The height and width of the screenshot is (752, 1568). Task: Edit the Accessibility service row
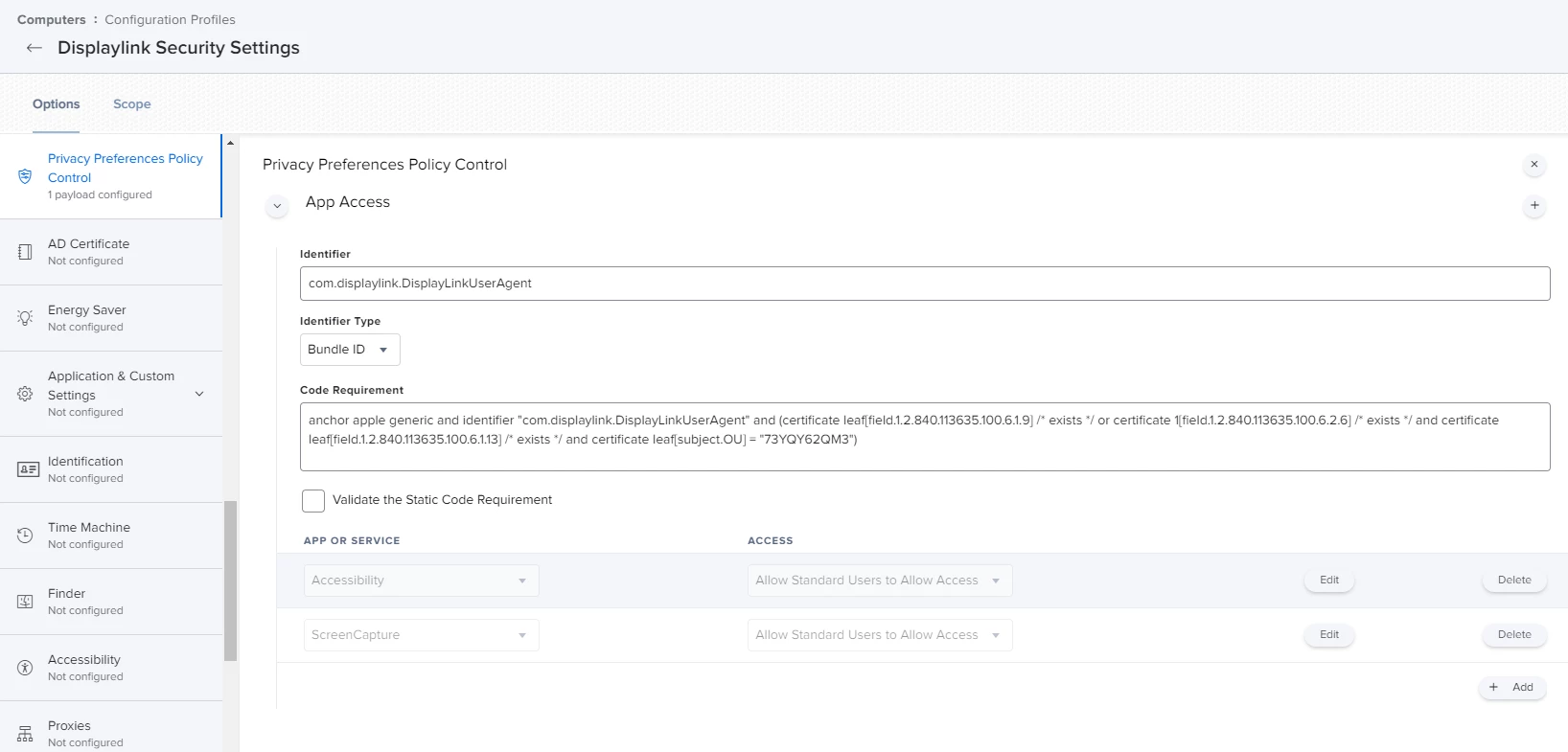[x=1329, y=581]
